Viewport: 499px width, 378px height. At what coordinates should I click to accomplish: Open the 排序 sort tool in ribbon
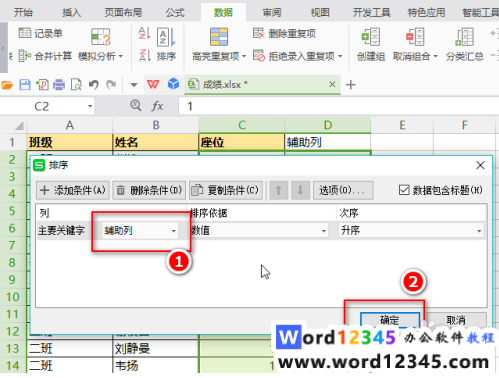tap(166, 44)
